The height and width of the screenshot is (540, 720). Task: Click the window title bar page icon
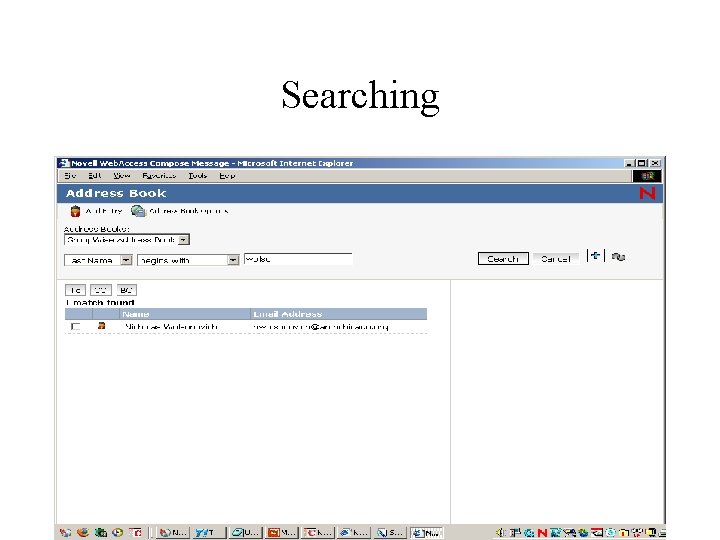[x=64, y=163]
